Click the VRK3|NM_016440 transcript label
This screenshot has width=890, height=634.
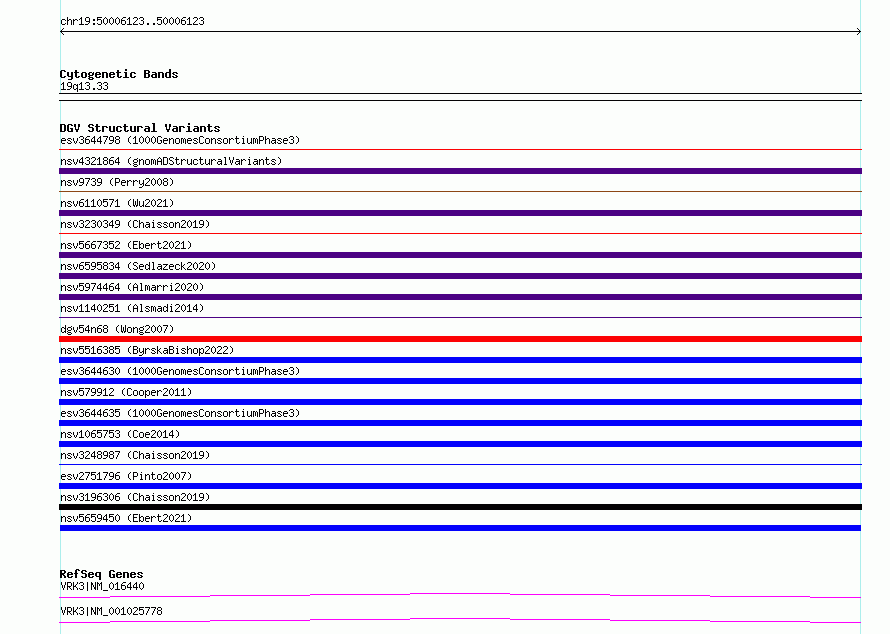(102, 586)
